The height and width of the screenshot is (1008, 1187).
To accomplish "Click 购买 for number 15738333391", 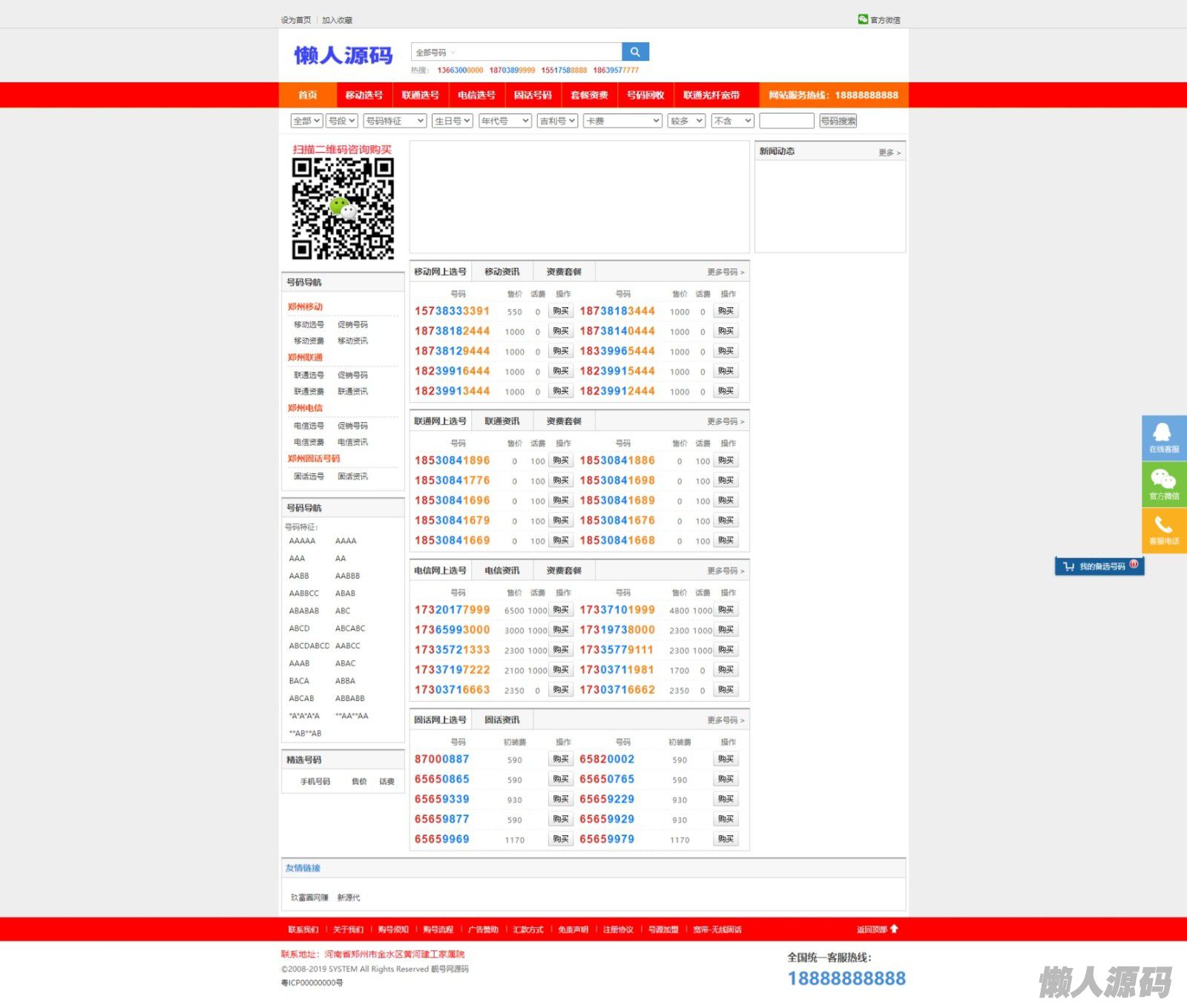I will pyautogui.click(x=561, y=312).
